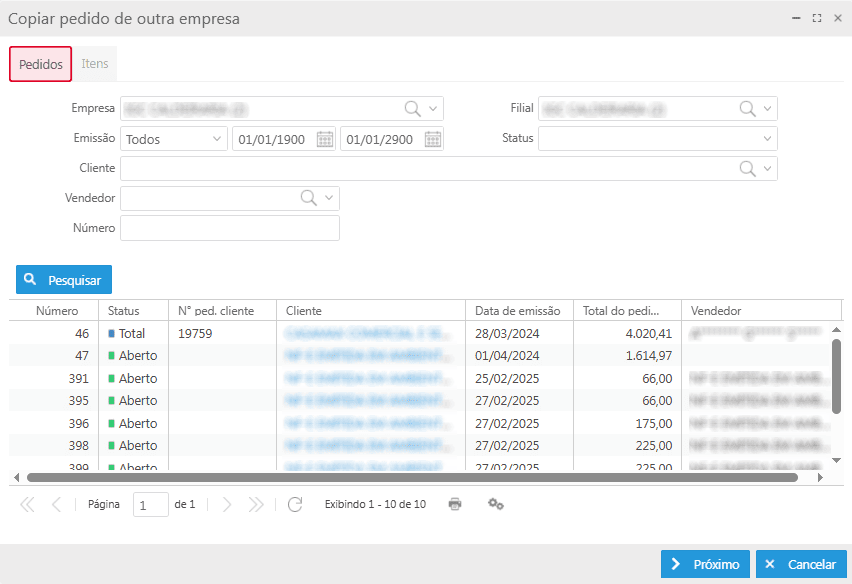Open the start date calendar picker
The width and height of the screenshot is (852, 584).
pos(325,138)
